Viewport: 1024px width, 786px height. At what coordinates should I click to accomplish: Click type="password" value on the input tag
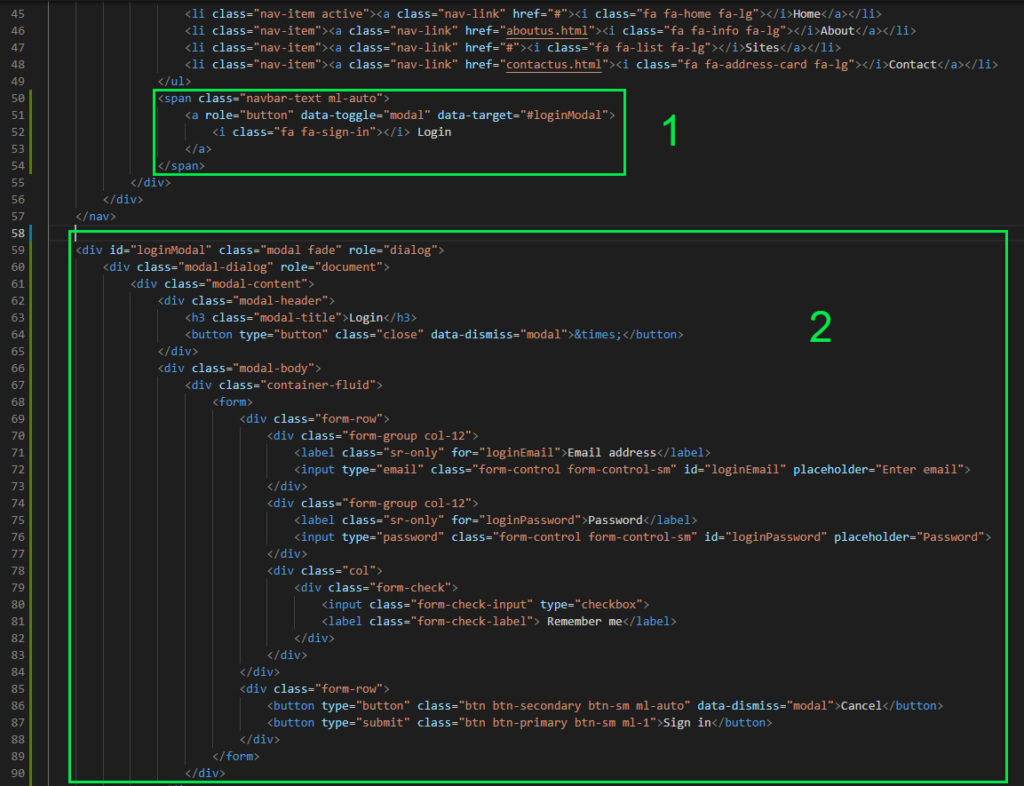tap(407, 538)
